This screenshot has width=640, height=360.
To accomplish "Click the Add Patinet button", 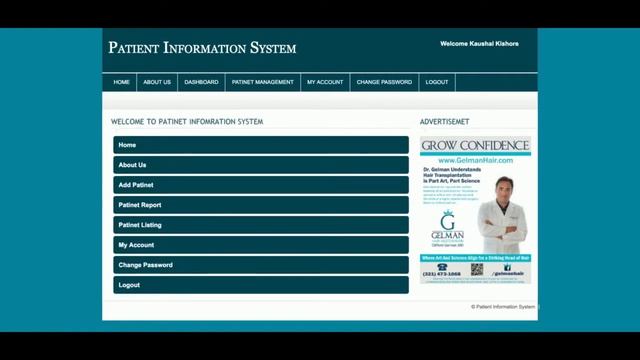I will [x=261, y=185].
